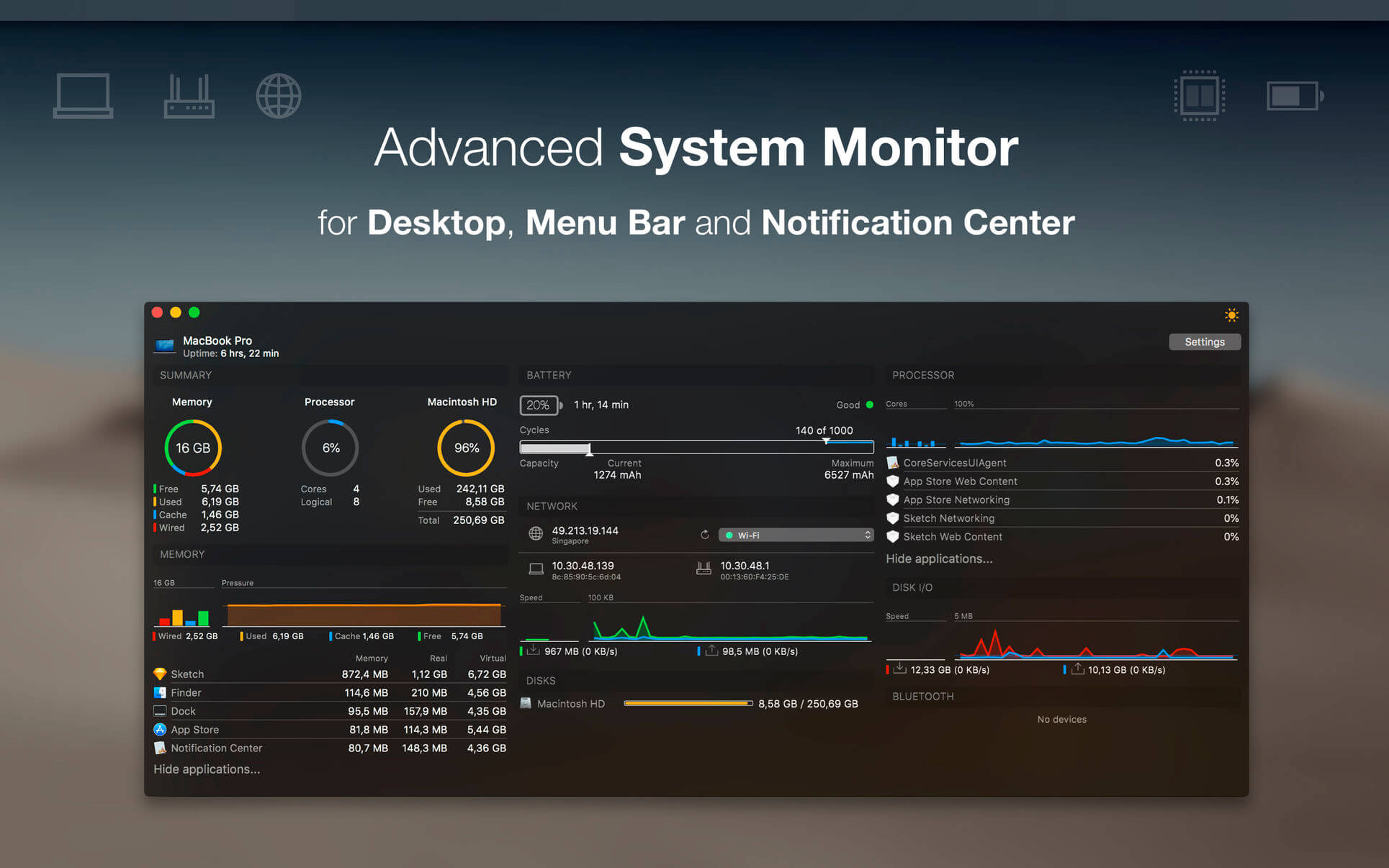Click the 16 GB memory ring gauge
Image resolution: width=1389 pixels, height=868 pixels.
point(193,448)
